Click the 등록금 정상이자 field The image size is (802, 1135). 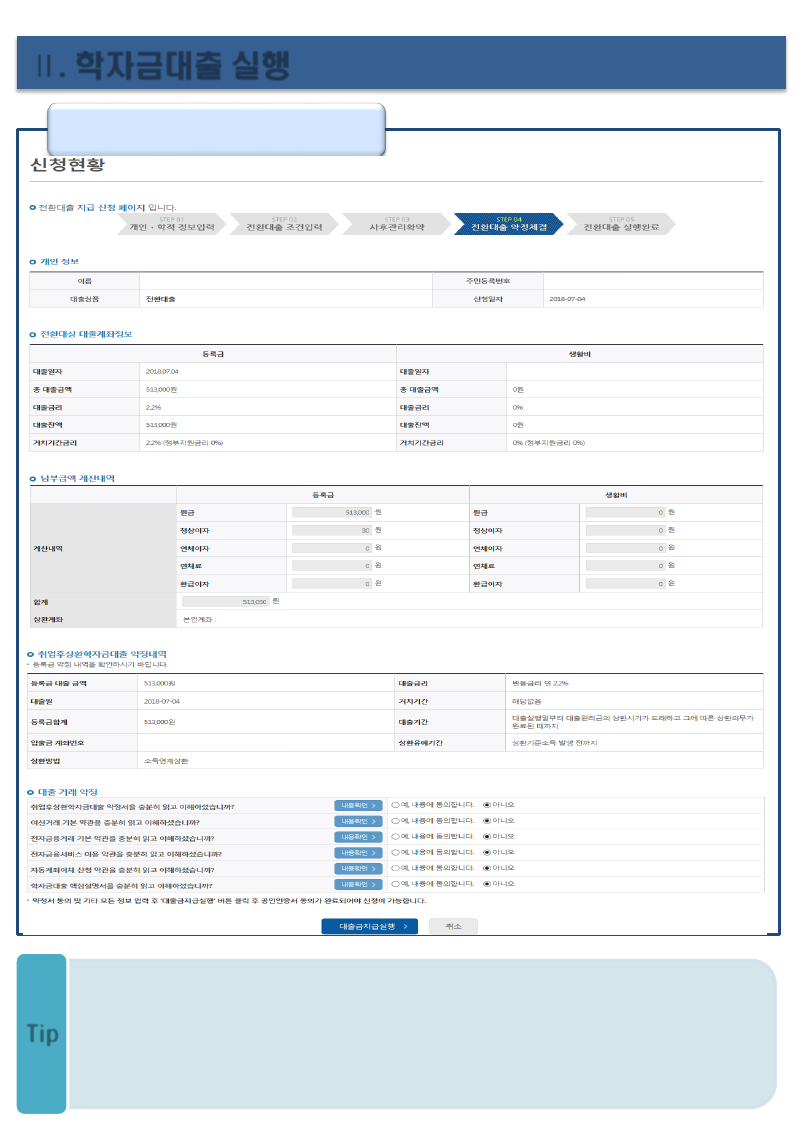click(331, 530)
